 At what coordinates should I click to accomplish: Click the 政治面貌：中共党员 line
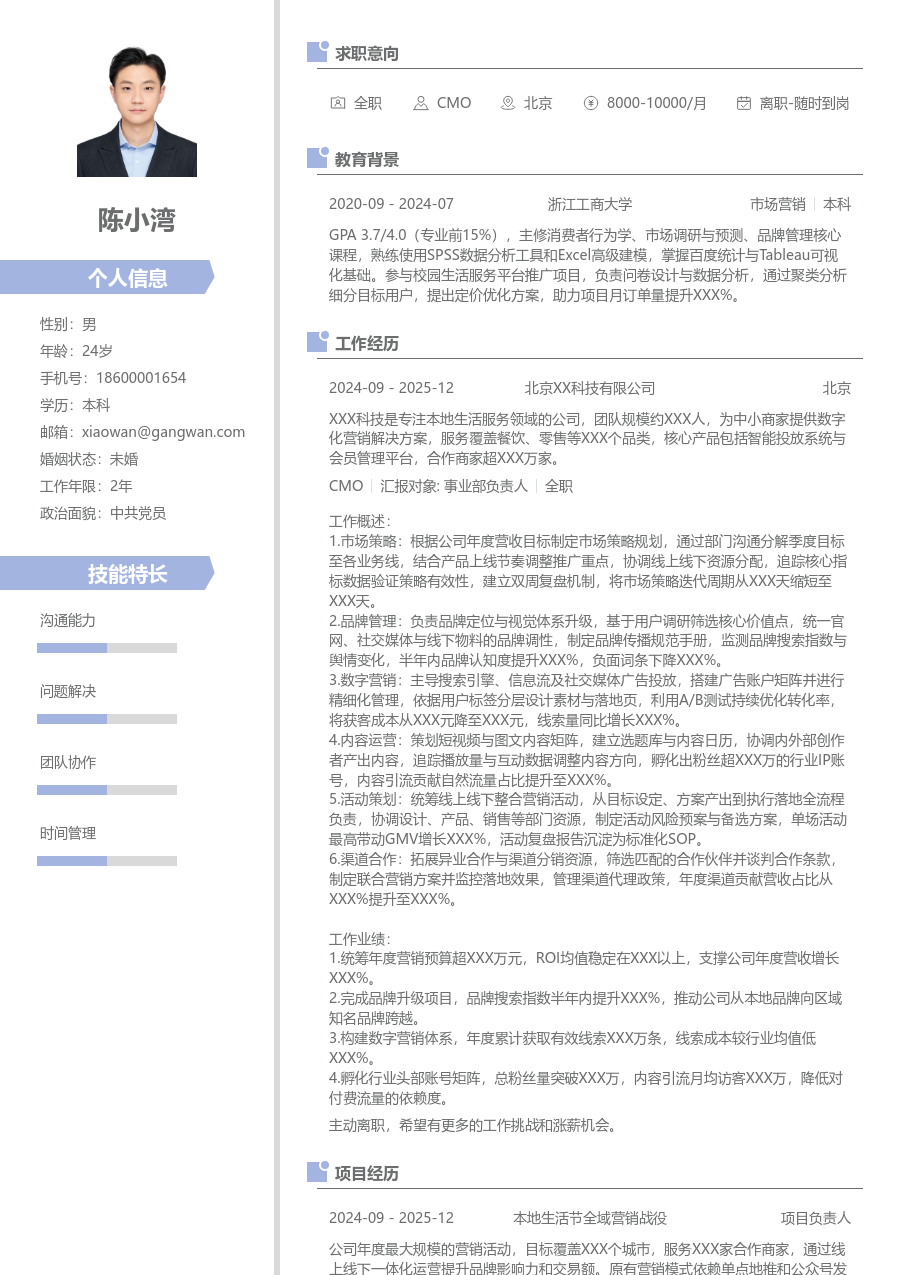click(x=103, y=513)
